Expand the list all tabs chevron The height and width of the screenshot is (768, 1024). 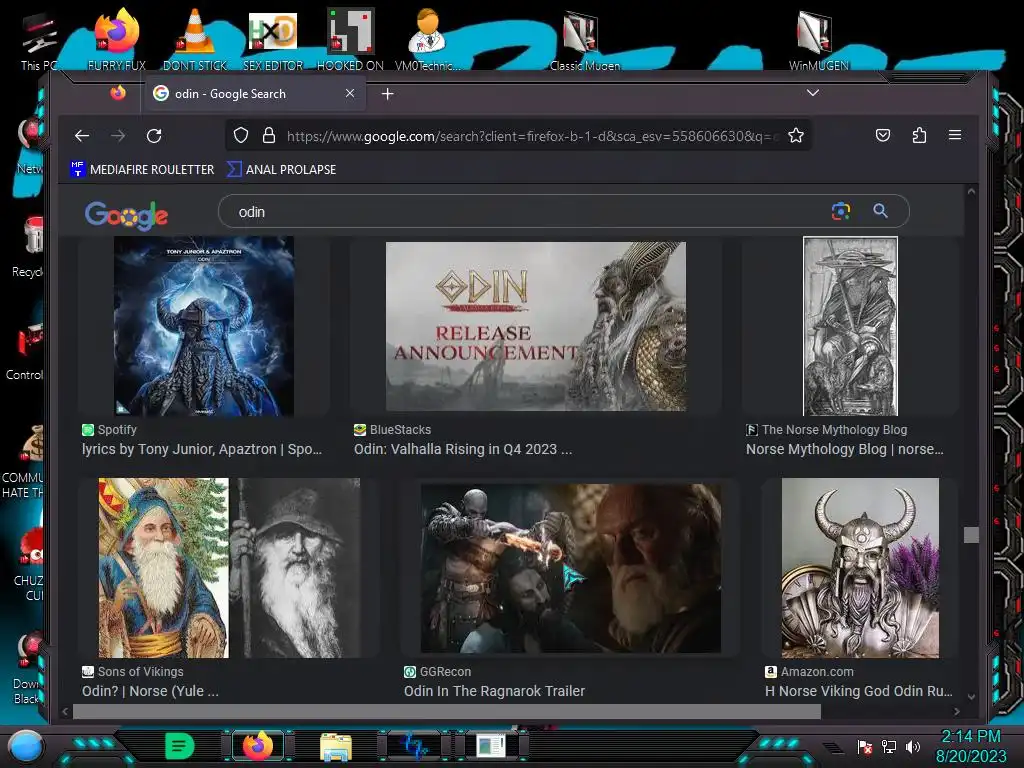[812, 93]
